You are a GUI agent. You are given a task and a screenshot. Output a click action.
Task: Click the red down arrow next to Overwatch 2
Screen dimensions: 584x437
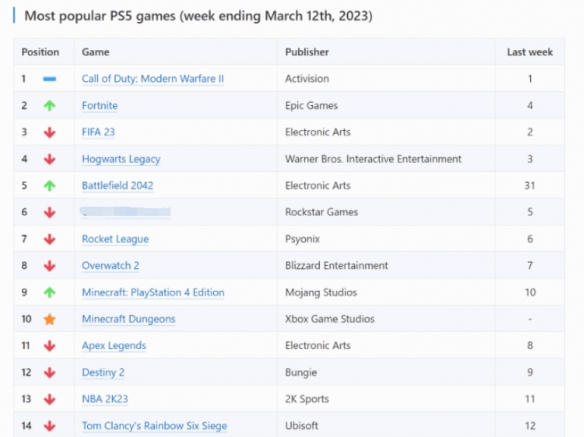[x=50, y=266]
